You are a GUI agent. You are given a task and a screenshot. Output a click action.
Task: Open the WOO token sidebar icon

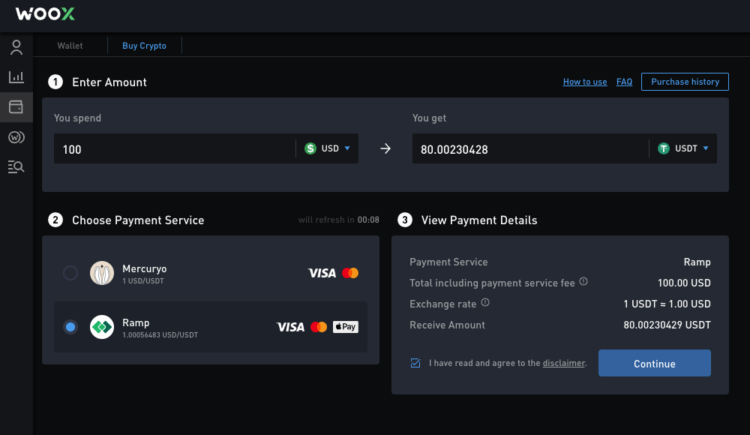[16, 137]
